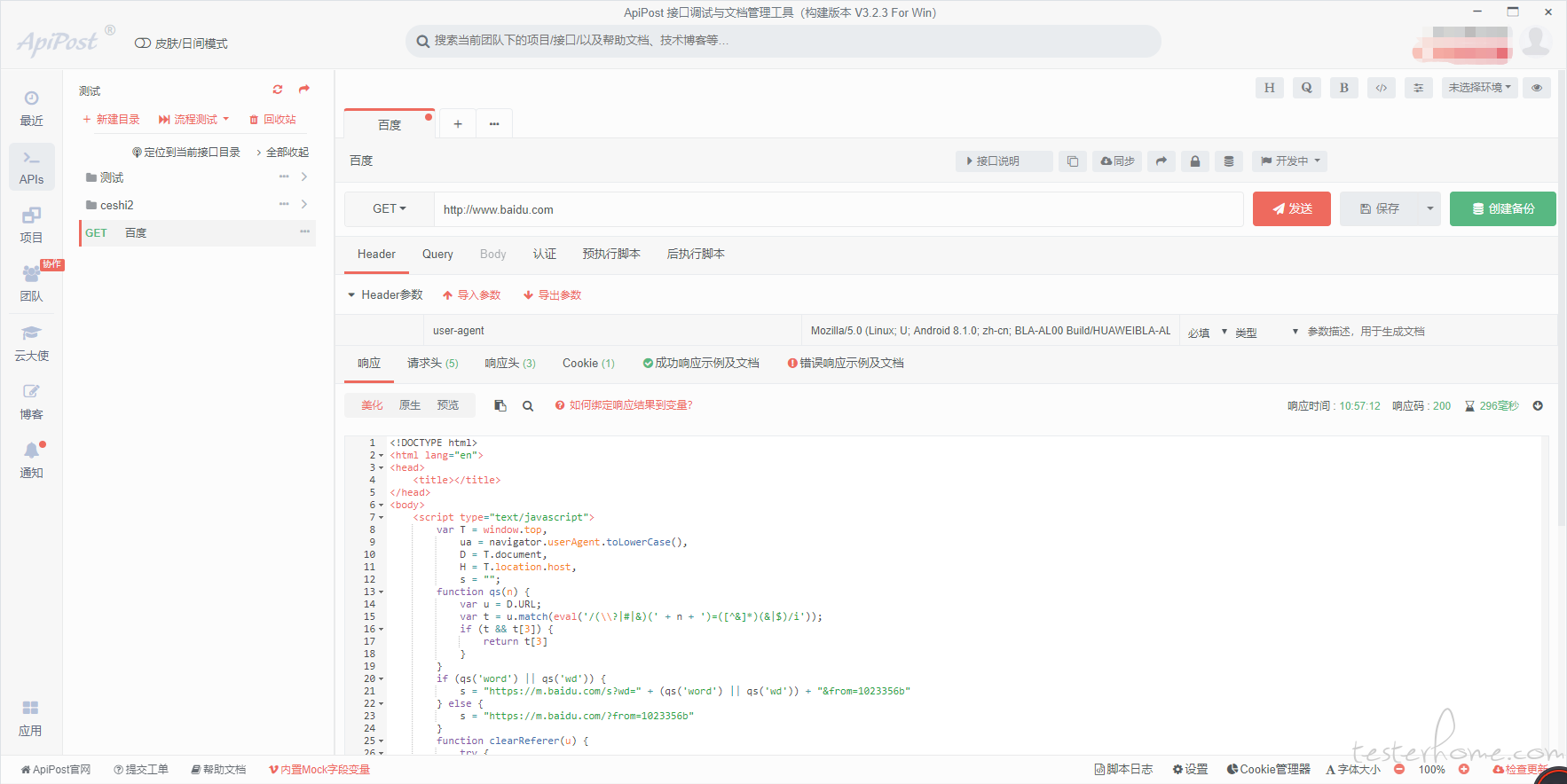1567x784 pixels.
Task: Click the H toolbar icon
Action: [x=1269, y=88]
